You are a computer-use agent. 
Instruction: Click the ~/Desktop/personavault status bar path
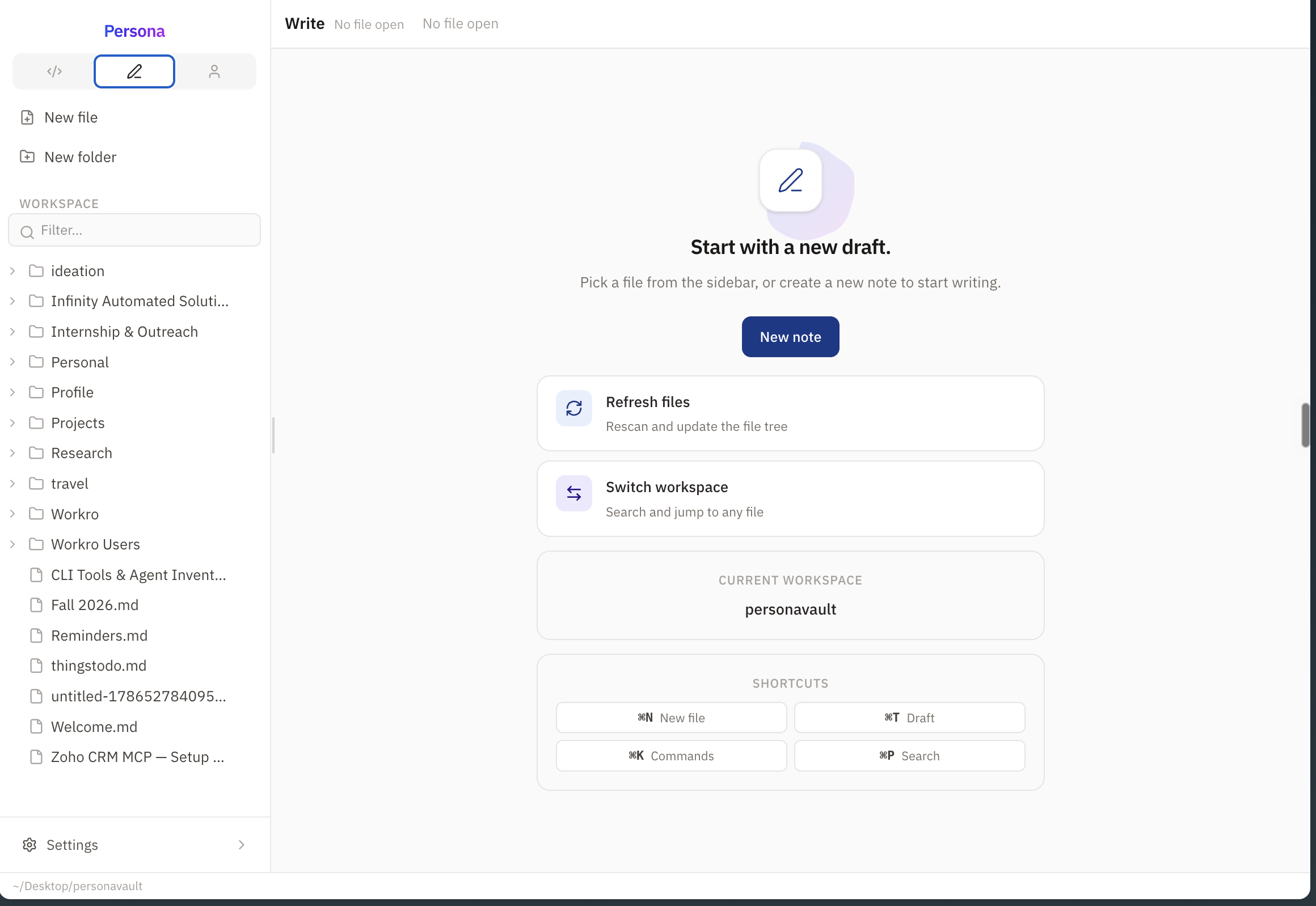click(x=78, y=886)
